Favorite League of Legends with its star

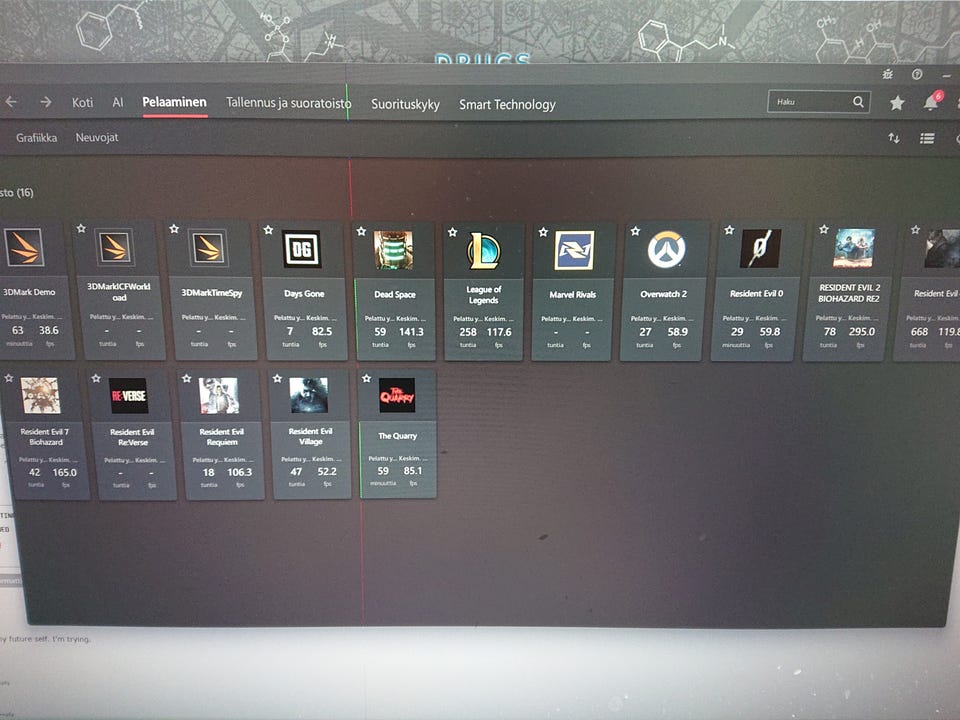452,232
